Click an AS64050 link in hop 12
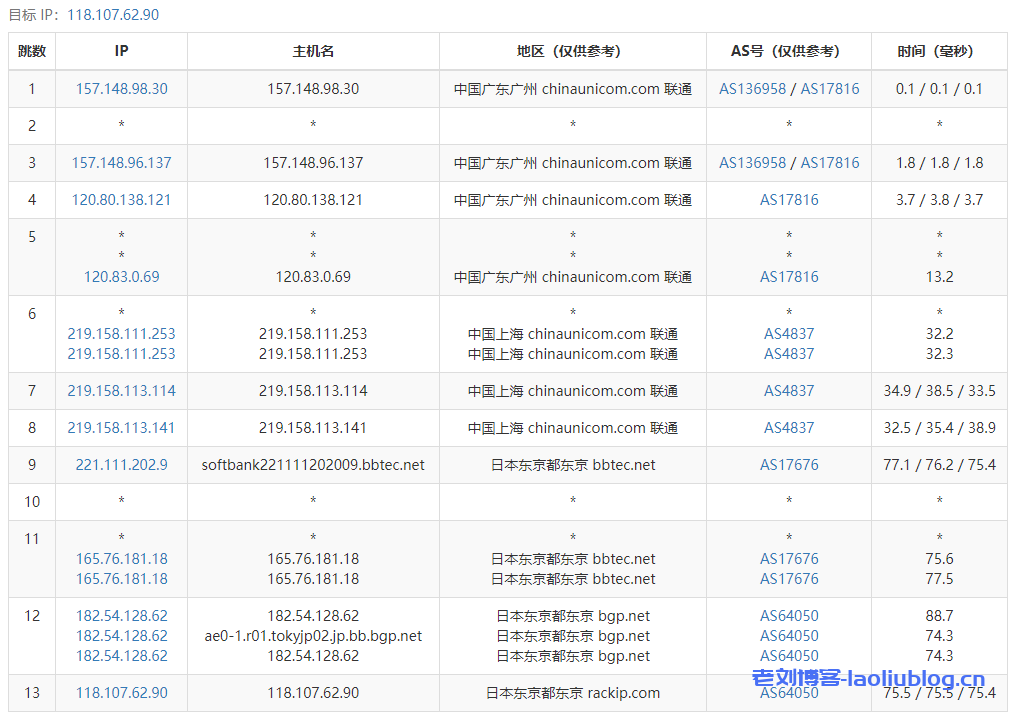 coord(789,614)
